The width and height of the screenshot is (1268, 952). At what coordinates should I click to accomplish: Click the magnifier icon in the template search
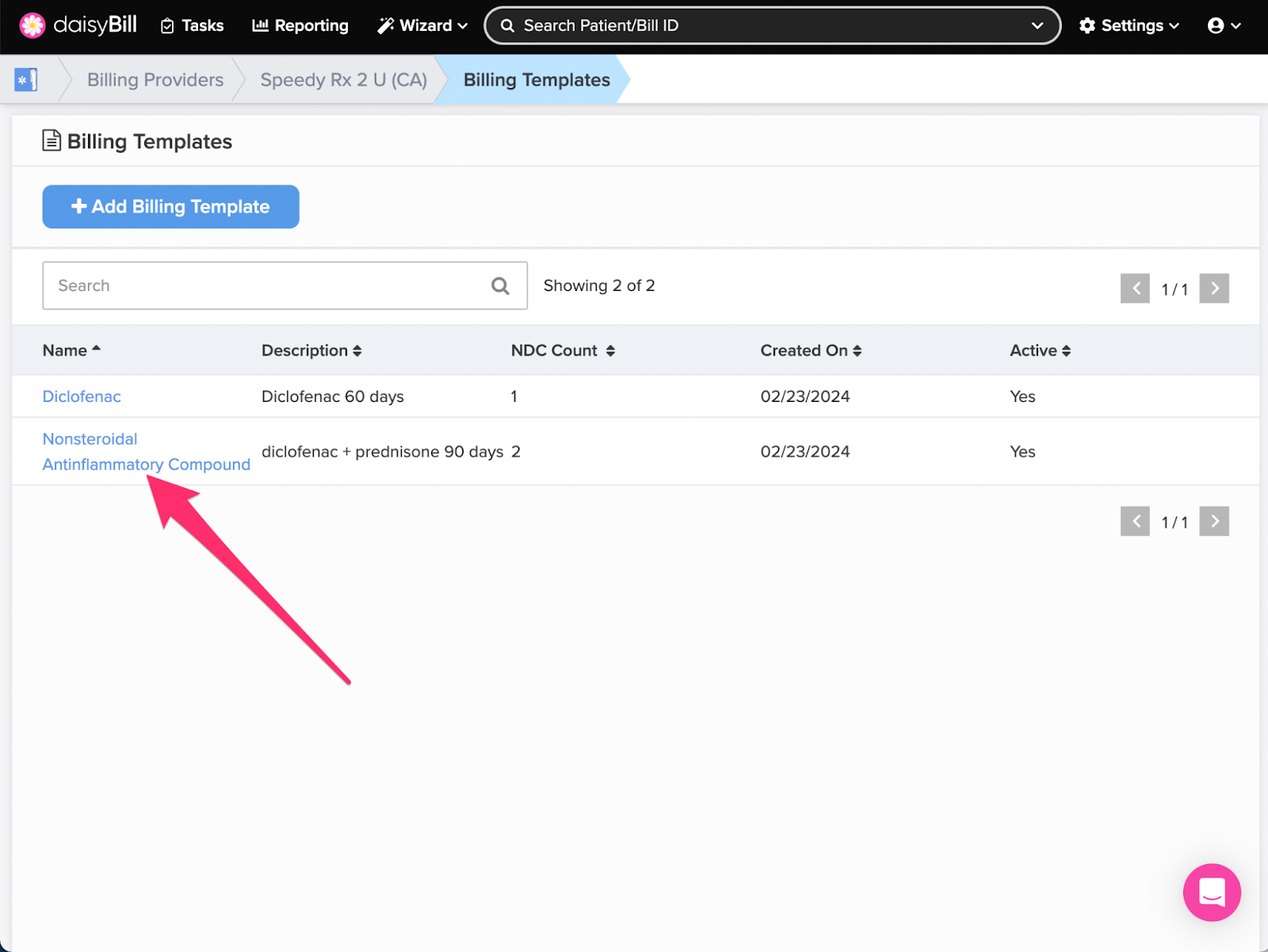(x=500, y=285)
